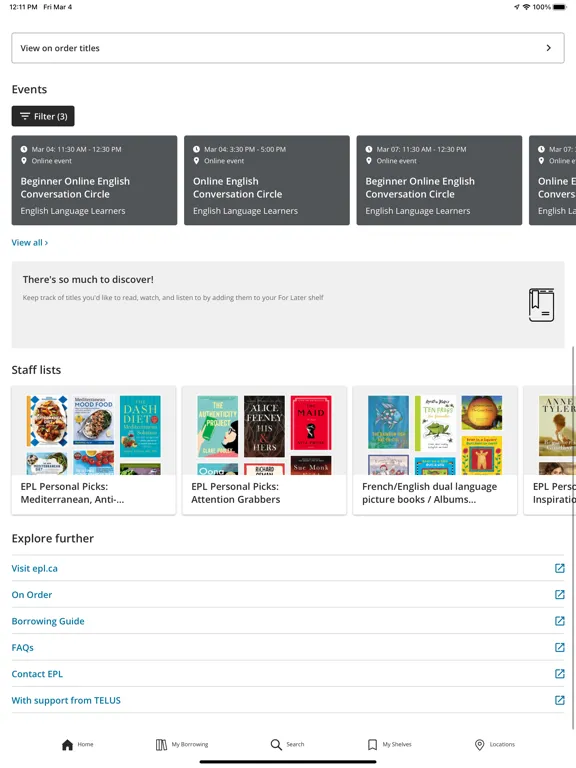Click the Explore further heading

(x=52, y=538)
